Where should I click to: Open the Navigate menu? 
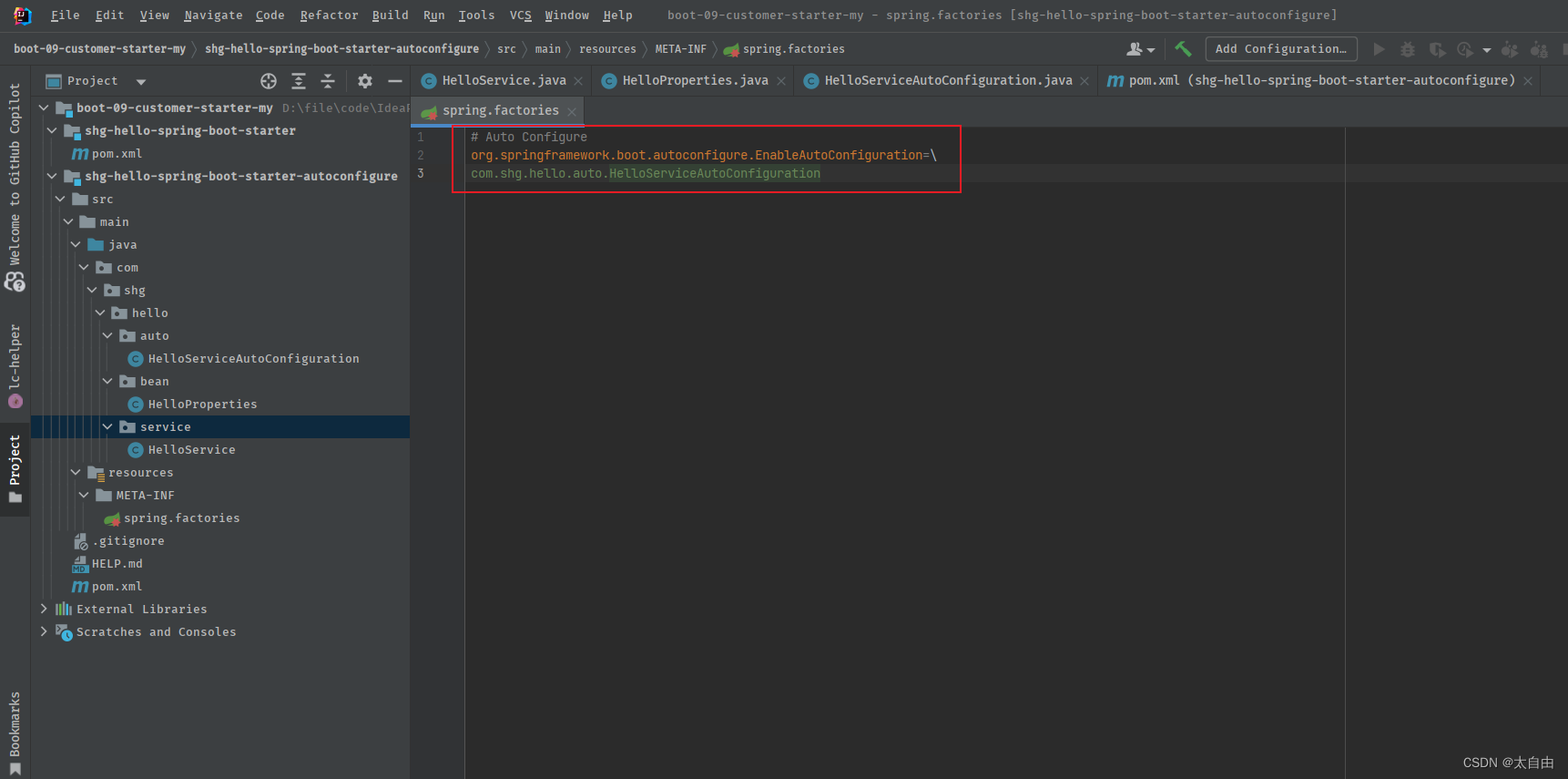click(x=213, y=15)
